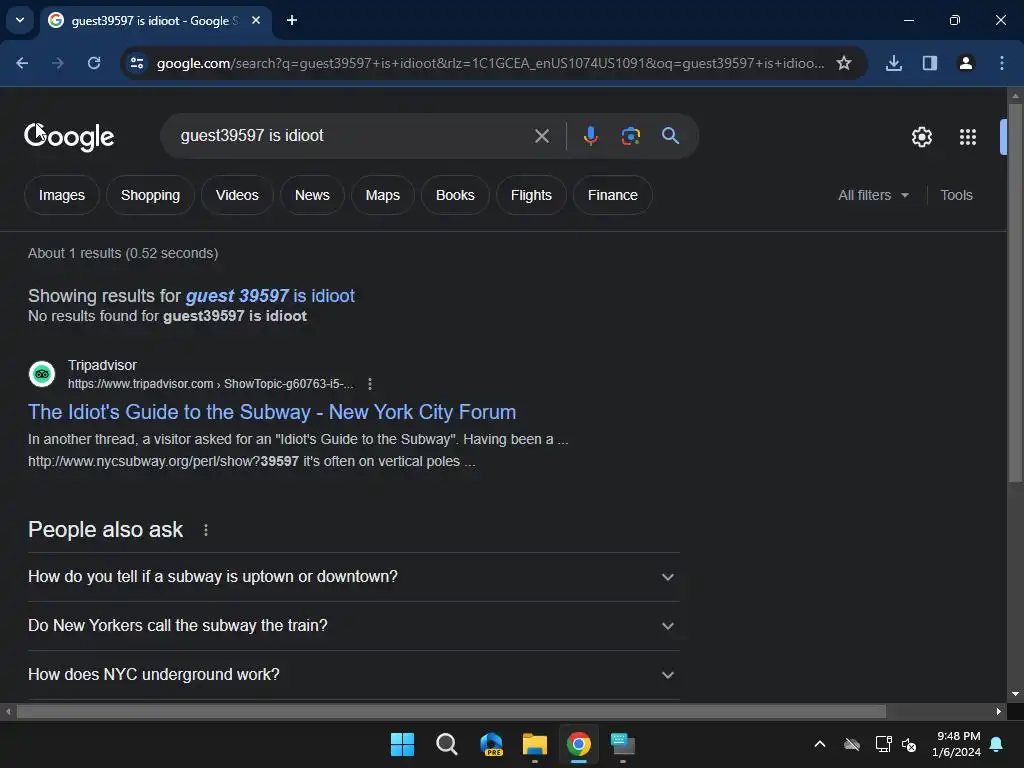Image resolution: width=1024 pixels, height=768 pixels.
Task: Go back to previous page
Action: [22, 63]
